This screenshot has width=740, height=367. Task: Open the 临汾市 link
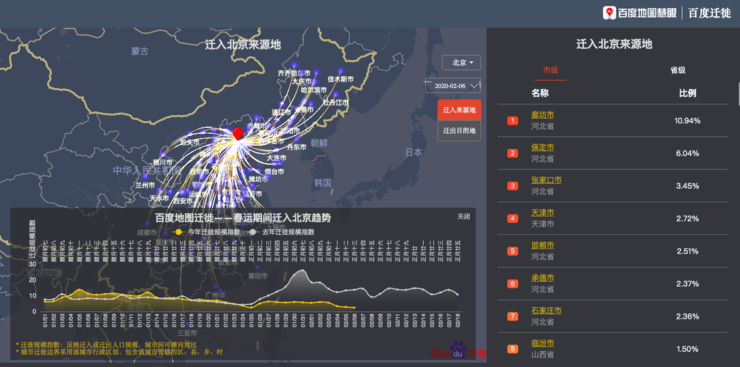tap(542, 343)
